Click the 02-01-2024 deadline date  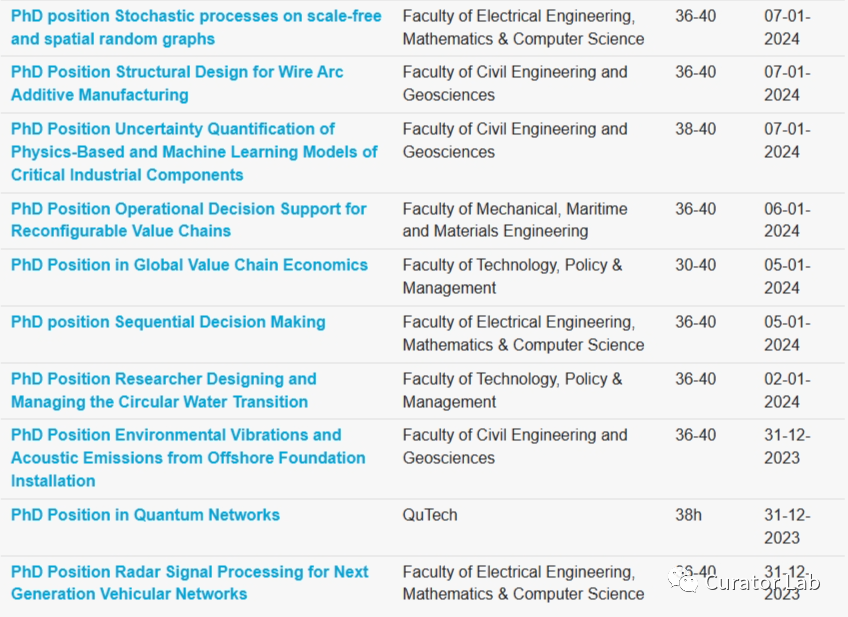[x=787, y=390]
